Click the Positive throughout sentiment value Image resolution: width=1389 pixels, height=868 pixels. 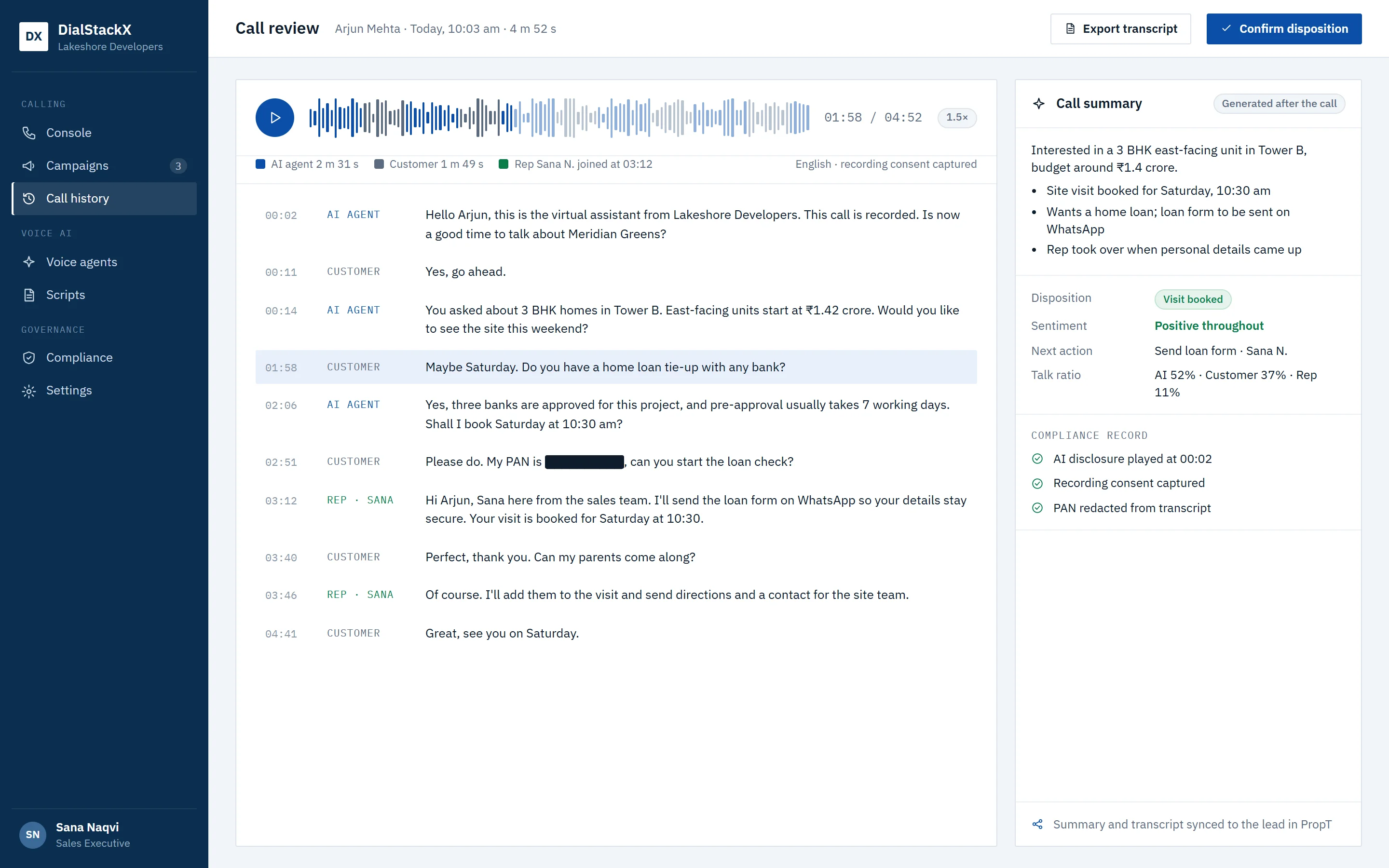(1209, 325)
